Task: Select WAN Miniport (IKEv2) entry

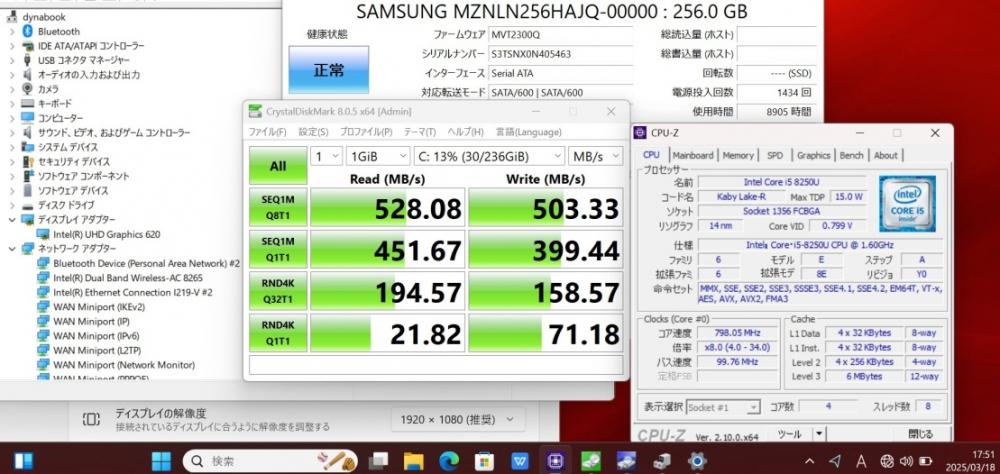Action: (x=101, y=306)
